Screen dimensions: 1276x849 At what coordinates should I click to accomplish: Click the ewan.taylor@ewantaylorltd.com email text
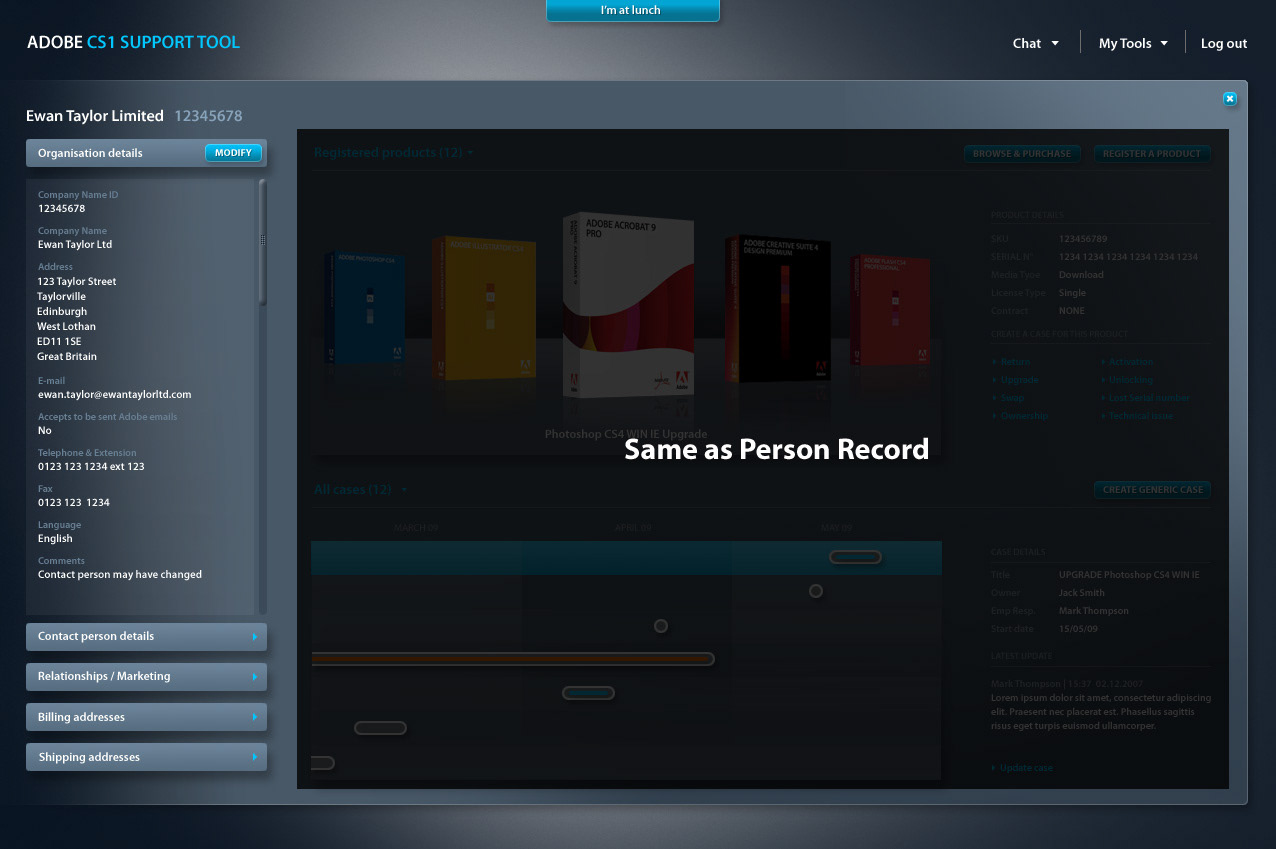pos(114,395)
